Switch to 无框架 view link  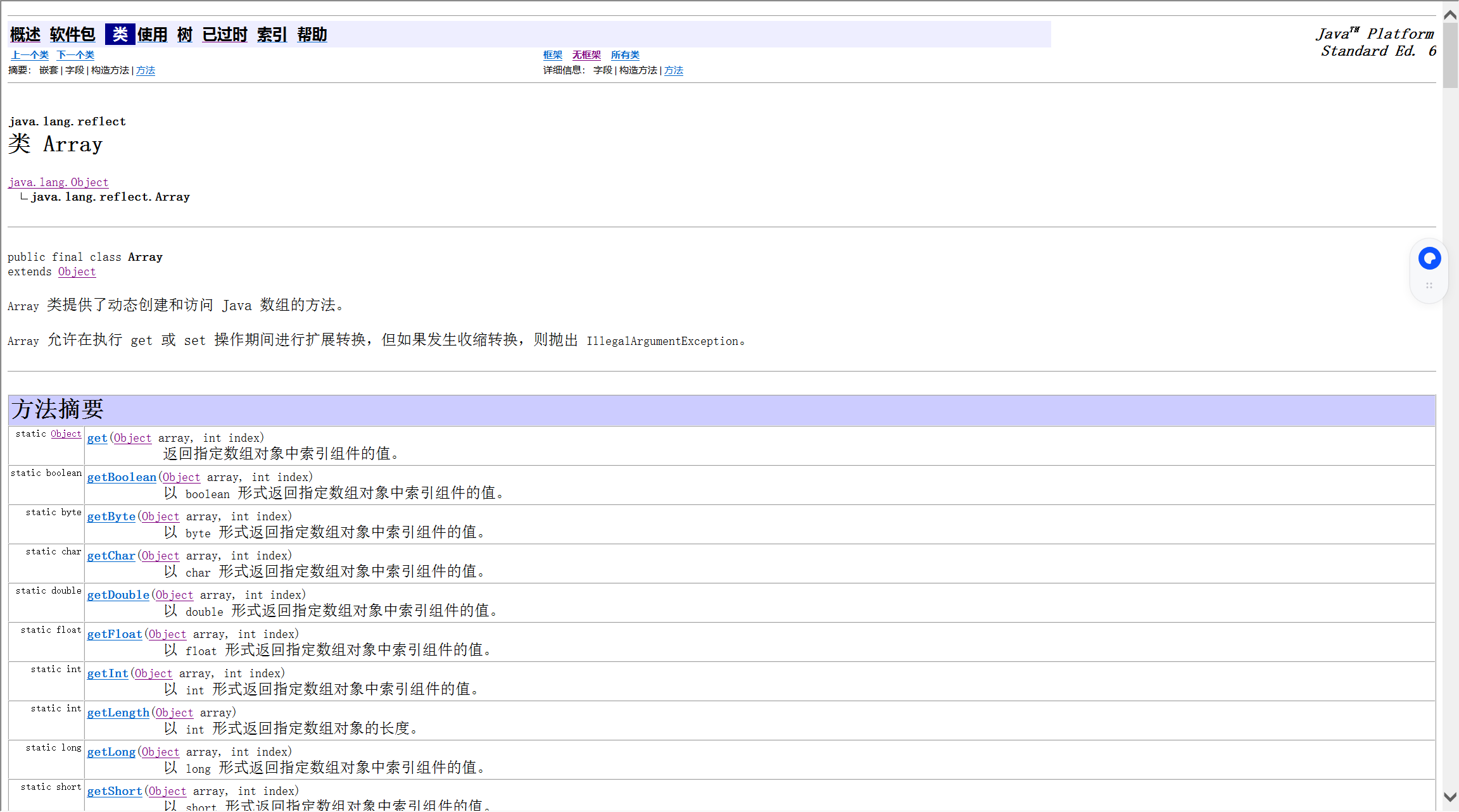click(586, 55)
